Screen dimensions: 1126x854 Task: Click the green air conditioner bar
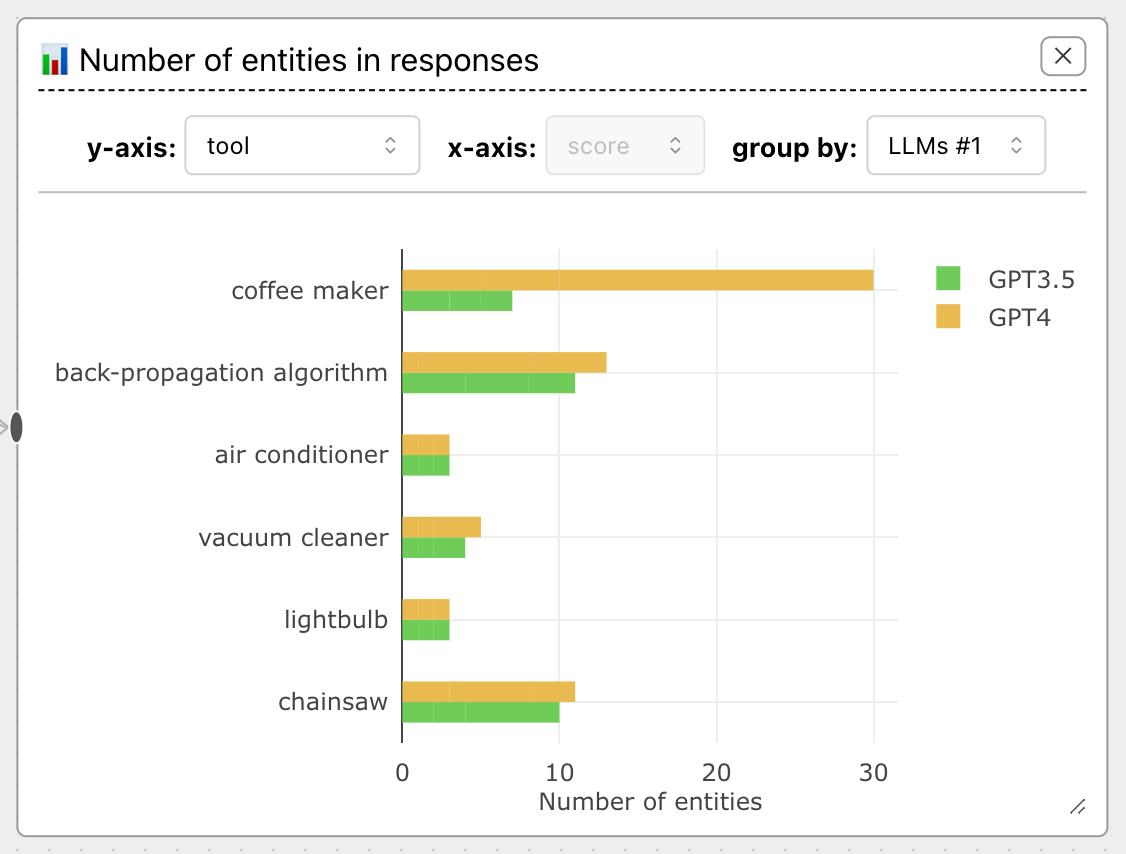point(425,465)
